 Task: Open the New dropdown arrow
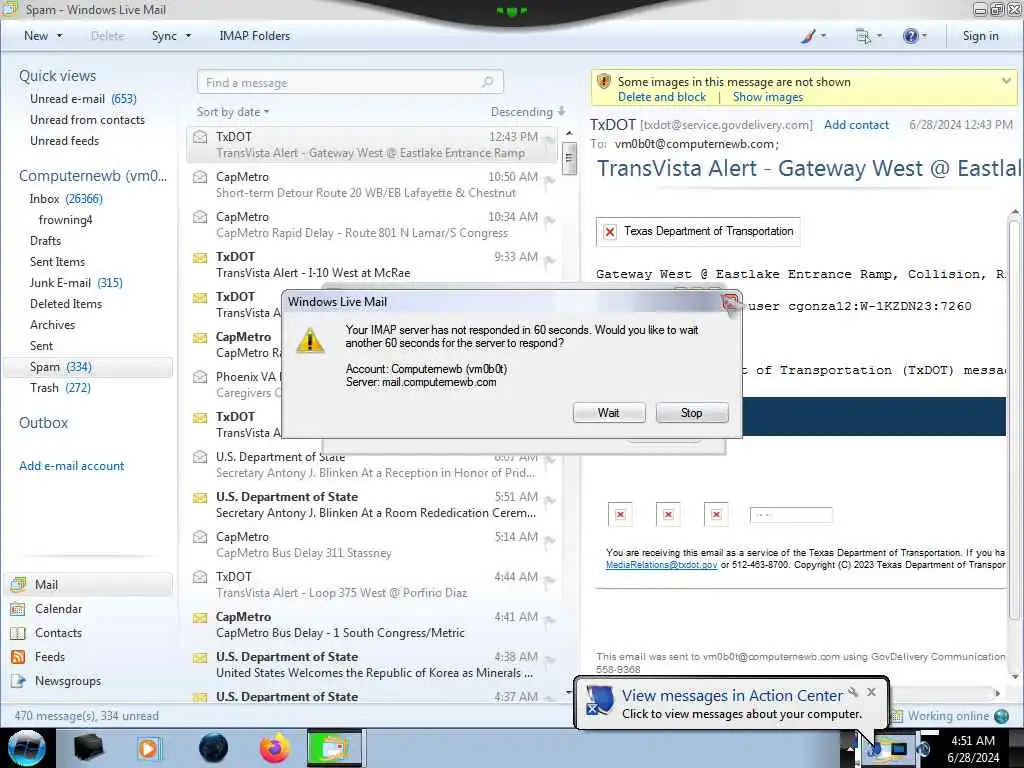tap(59, 36)
